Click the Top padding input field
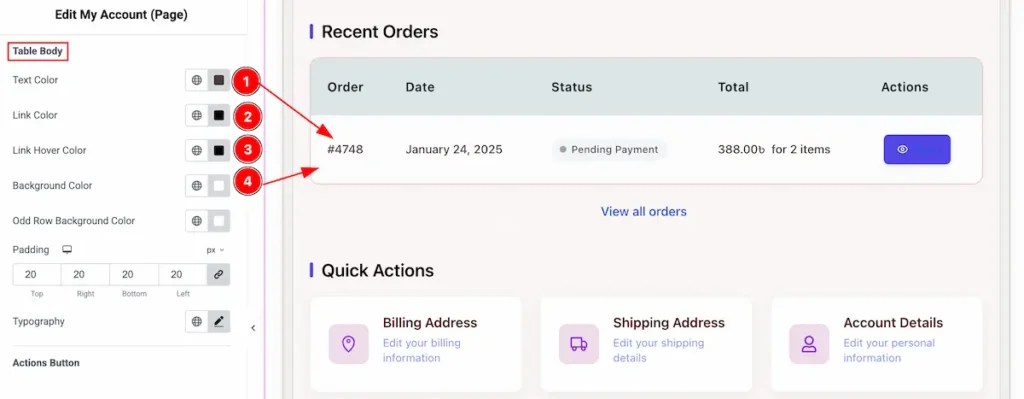This screenshot has width=1024, height=399. (x=37, y=274)
